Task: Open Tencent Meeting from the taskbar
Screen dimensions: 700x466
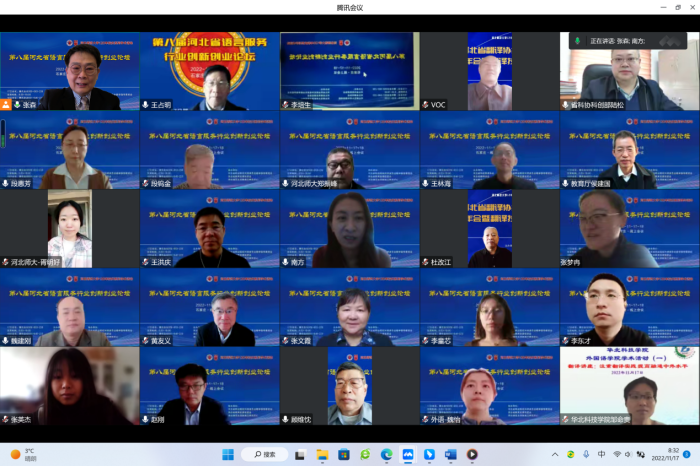Action: pos(408,454)
